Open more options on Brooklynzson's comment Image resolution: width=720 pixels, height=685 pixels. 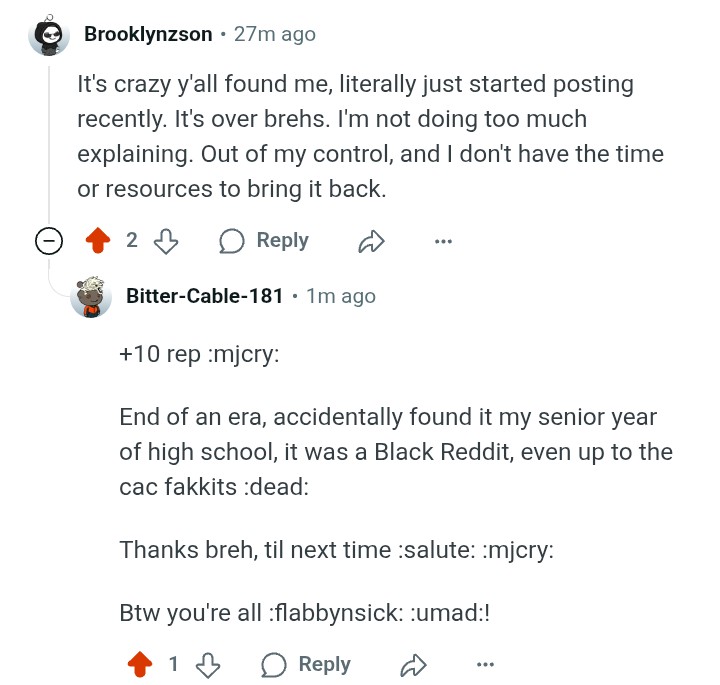[443, 241]
